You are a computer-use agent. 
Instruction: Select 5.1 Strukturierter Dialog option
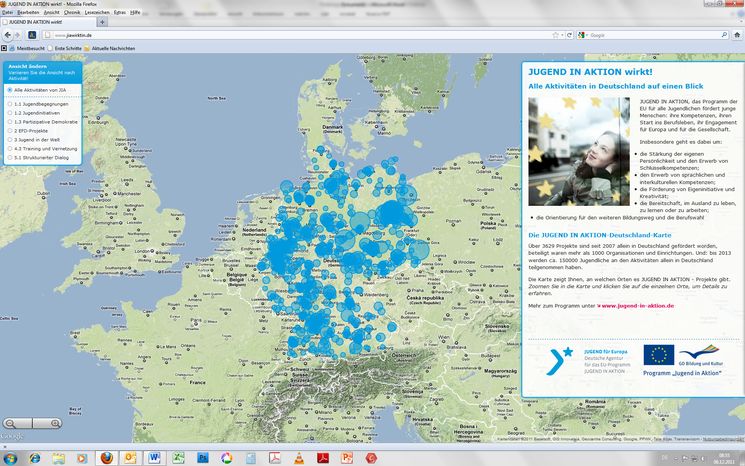pyautogui.click(x=10, y=157)
